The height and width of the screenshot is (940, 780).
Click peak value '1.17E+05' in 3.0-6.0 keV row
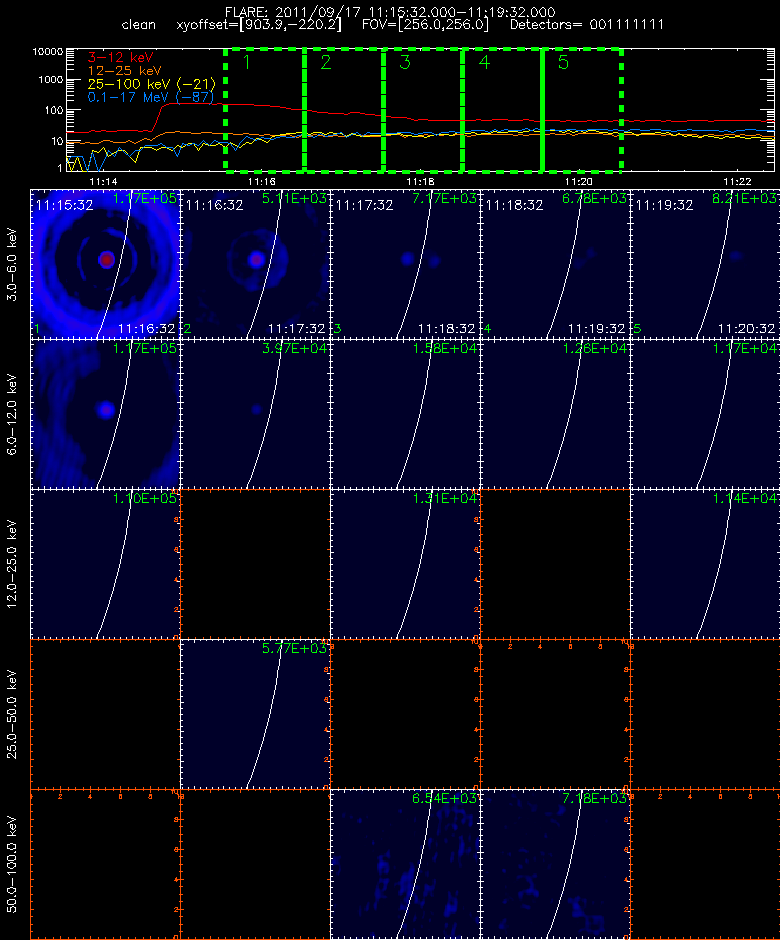click(144, 198)
